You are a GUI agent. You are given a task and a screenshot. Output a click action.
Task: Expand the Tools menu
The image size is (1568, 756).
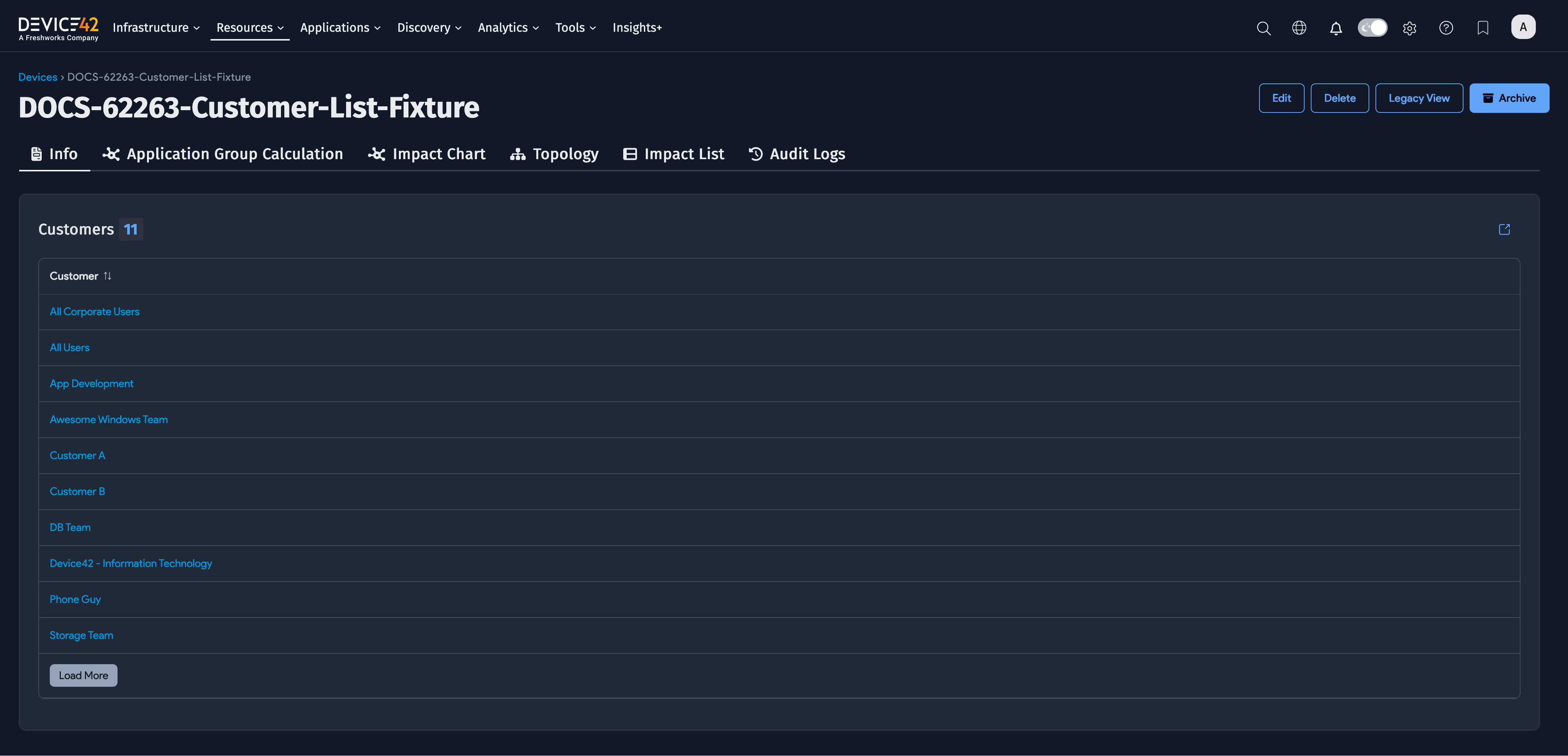575,28
